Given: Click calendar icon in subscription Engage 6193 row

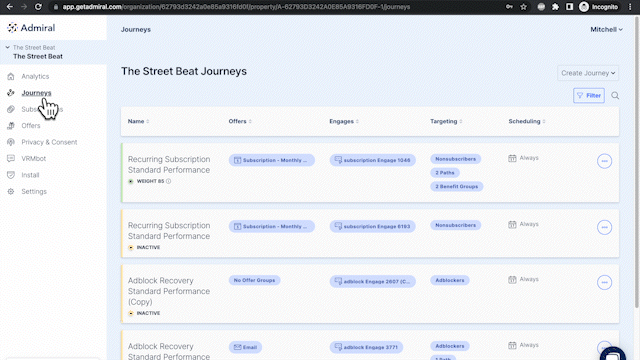Looking at the screenshot, I should point(512,224).
